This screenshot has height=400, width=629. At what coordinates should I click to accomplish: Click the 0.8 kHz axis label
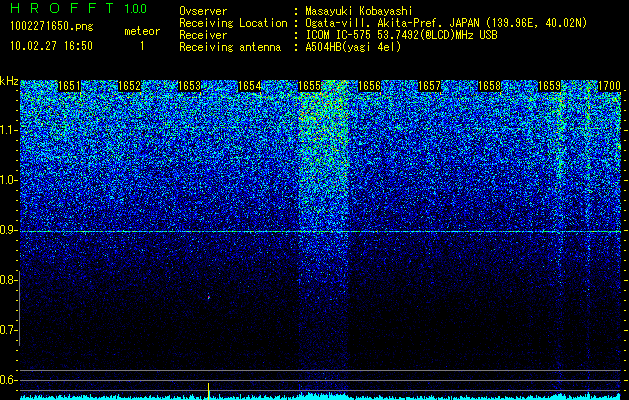[8, 280]
